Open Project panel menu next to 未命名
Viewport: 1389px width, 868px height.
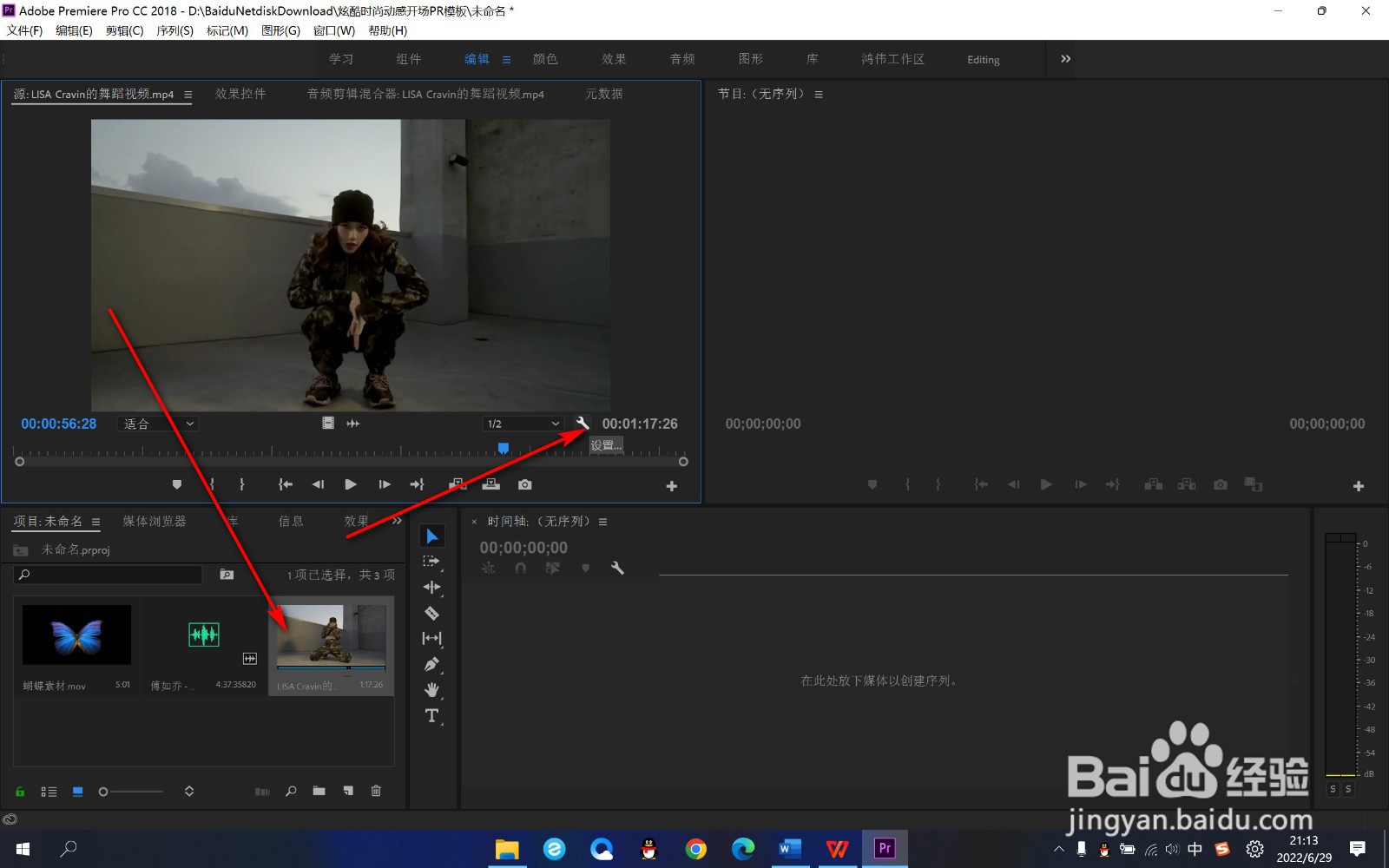click(95, 522)
